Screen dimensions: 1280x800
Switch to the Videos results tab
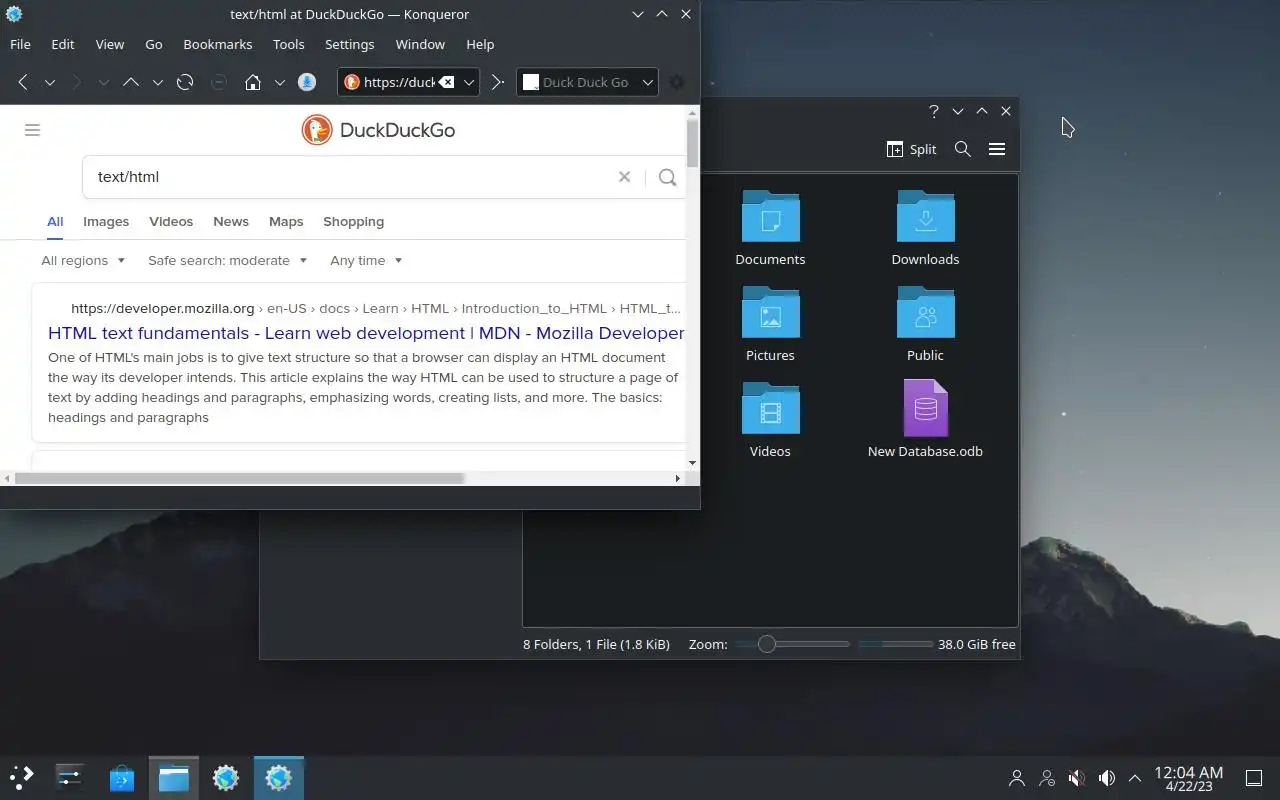click(171, 222)
